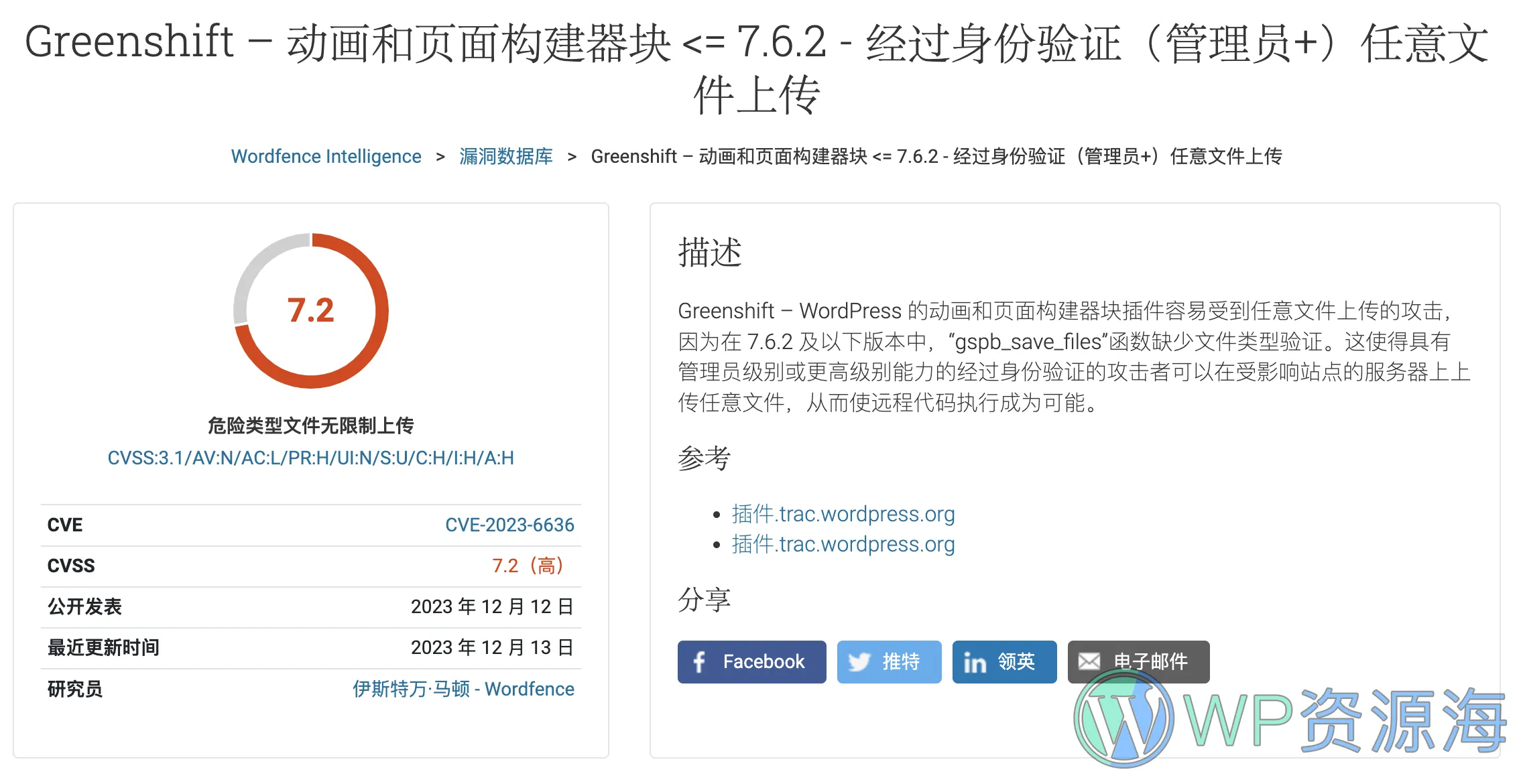Click the 研究员 row label
Image resolution: width=1523 pixels, height=784 pixels.
point(75,689)
